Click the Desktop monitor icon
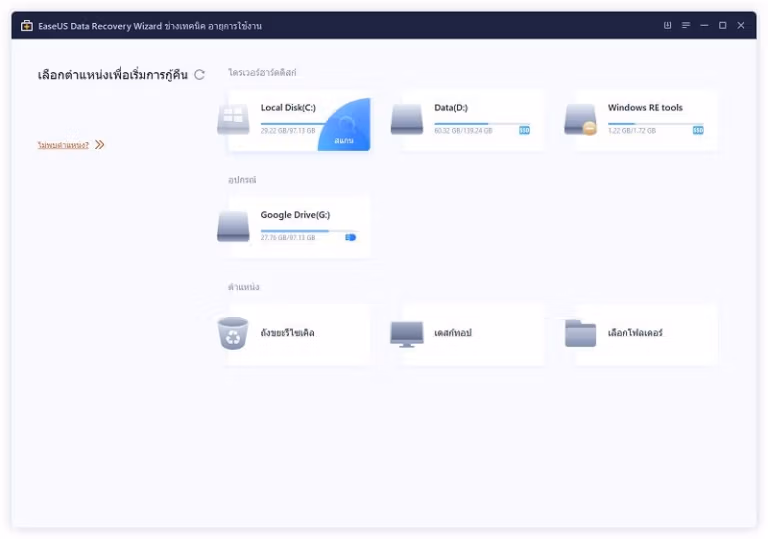This screenshot has height=539, width=768. (x=407, y=334)
